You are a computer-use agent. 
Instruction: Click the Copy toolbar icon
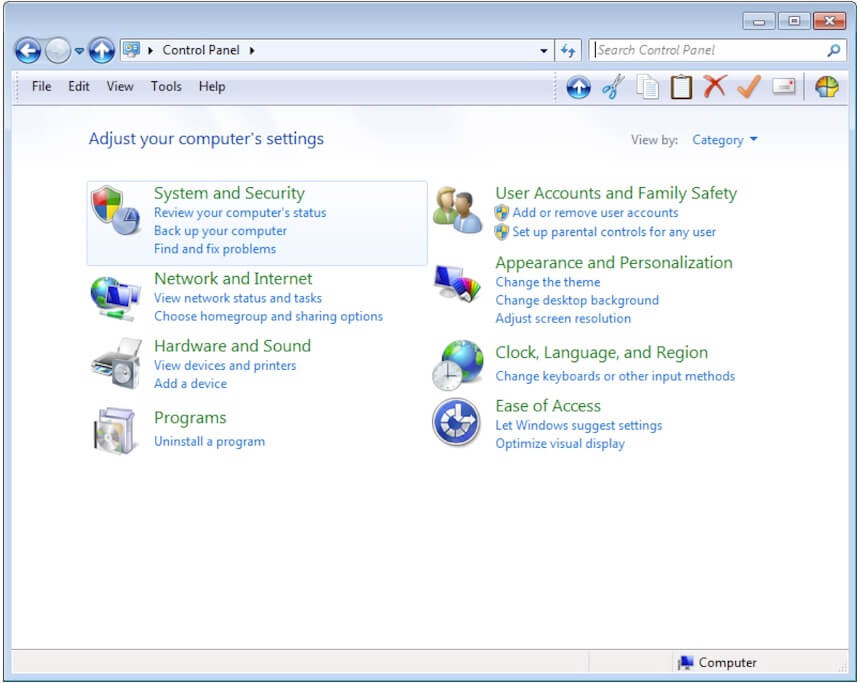tap(647, 87)
